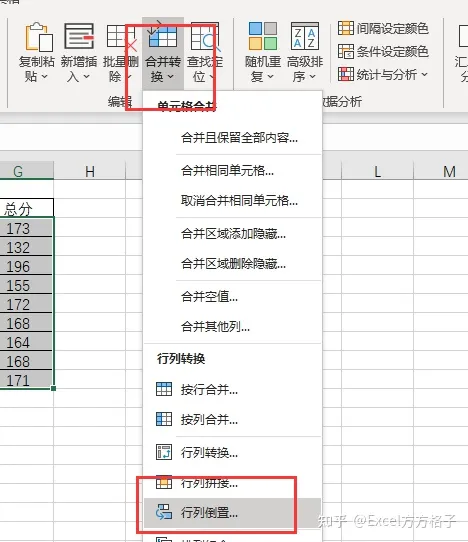This screenshot has height=542, width=468.
Task: Click the 查找定位 find-locate icon
Action: tap(205, 53)
